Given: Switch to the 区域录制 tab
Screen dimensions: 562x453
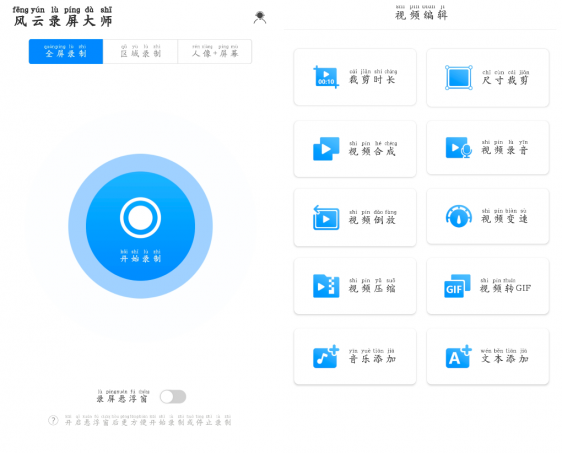Looking at the screenshot, I should pos(140,52).
